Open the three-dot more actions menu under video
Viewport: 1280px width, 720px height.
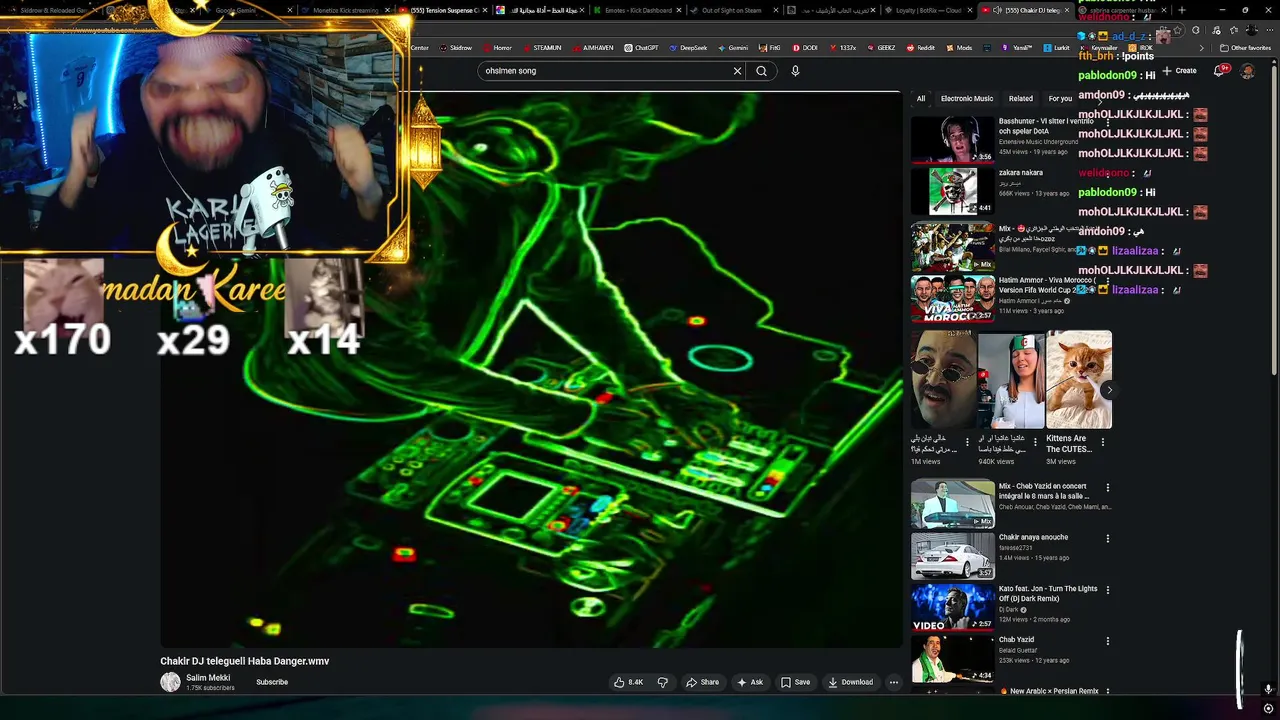coord(894,682)
